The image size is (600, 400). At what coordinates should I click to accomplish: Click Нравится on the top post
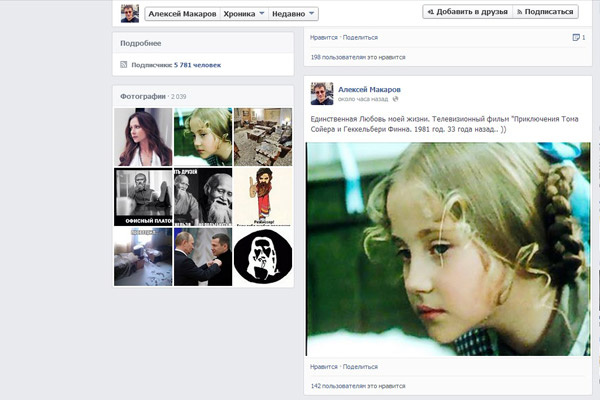tap(324, 38)
